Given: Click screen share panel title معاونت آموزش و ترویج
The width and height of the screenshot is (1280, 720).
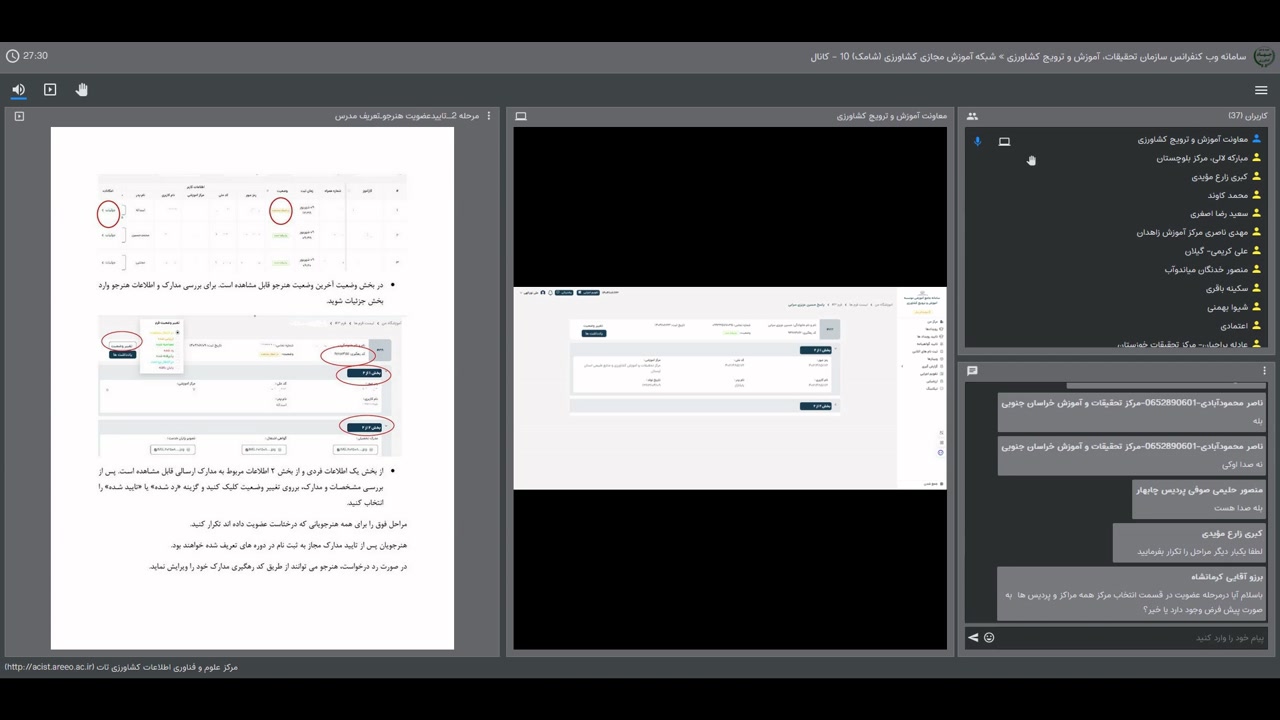Looking at the screenshot, I should point(892,116).
